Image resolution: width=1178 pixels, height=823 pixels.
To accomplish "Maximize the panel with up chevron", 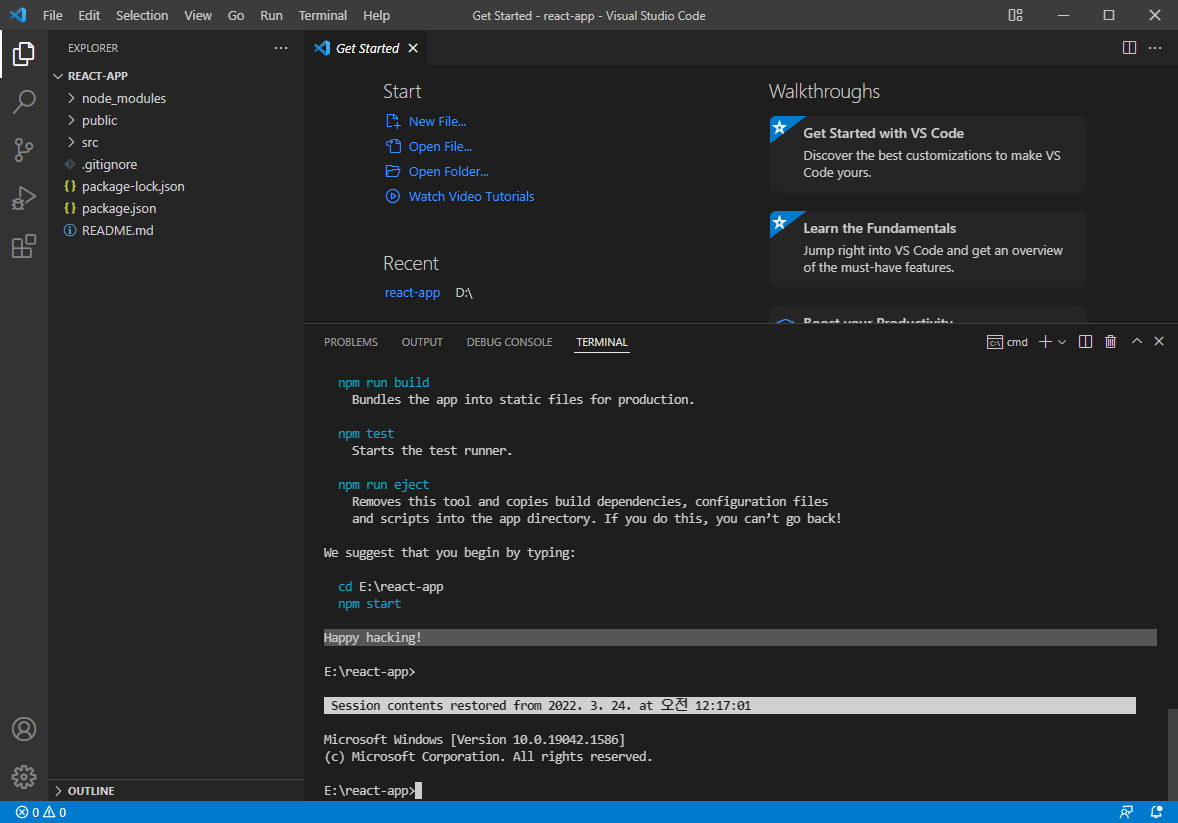I will [x=1137, y=341].
